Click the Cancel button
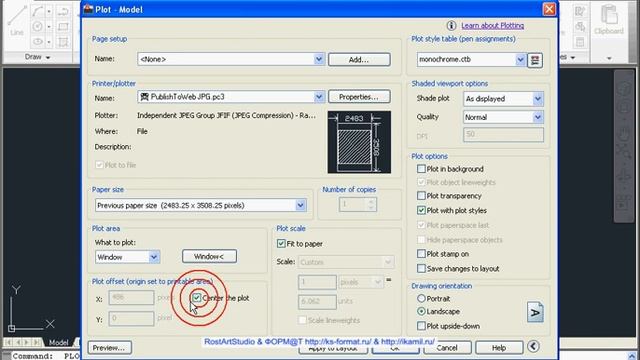The width and height of the screenshot is (640, 360). (x=447, y=348)
